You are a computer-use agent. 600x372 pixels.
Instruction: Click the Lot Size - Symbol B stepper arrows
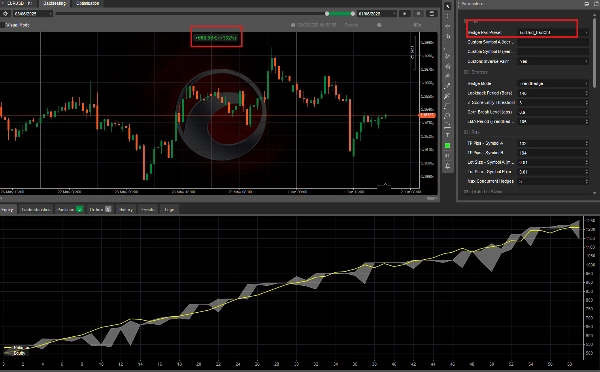point(587,172)
